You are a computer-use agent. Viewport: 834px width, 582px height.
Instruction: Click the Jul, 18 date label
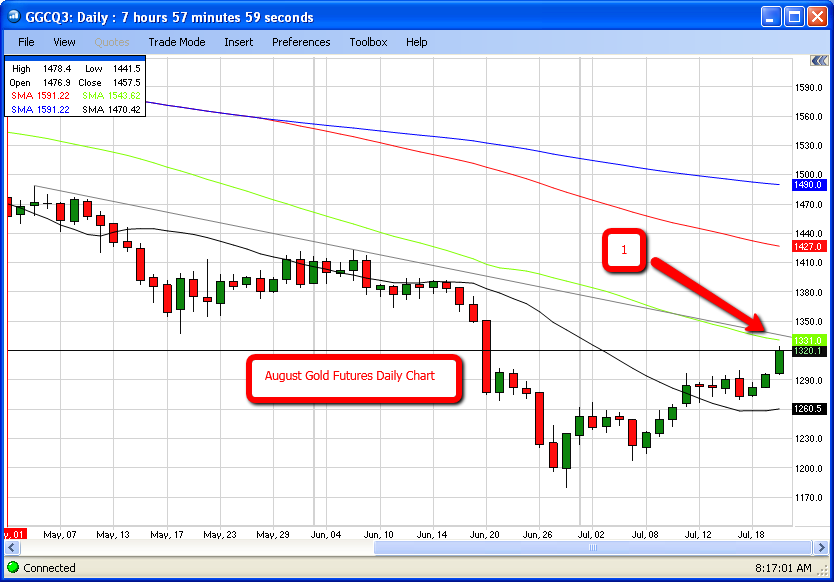point(751,534)
